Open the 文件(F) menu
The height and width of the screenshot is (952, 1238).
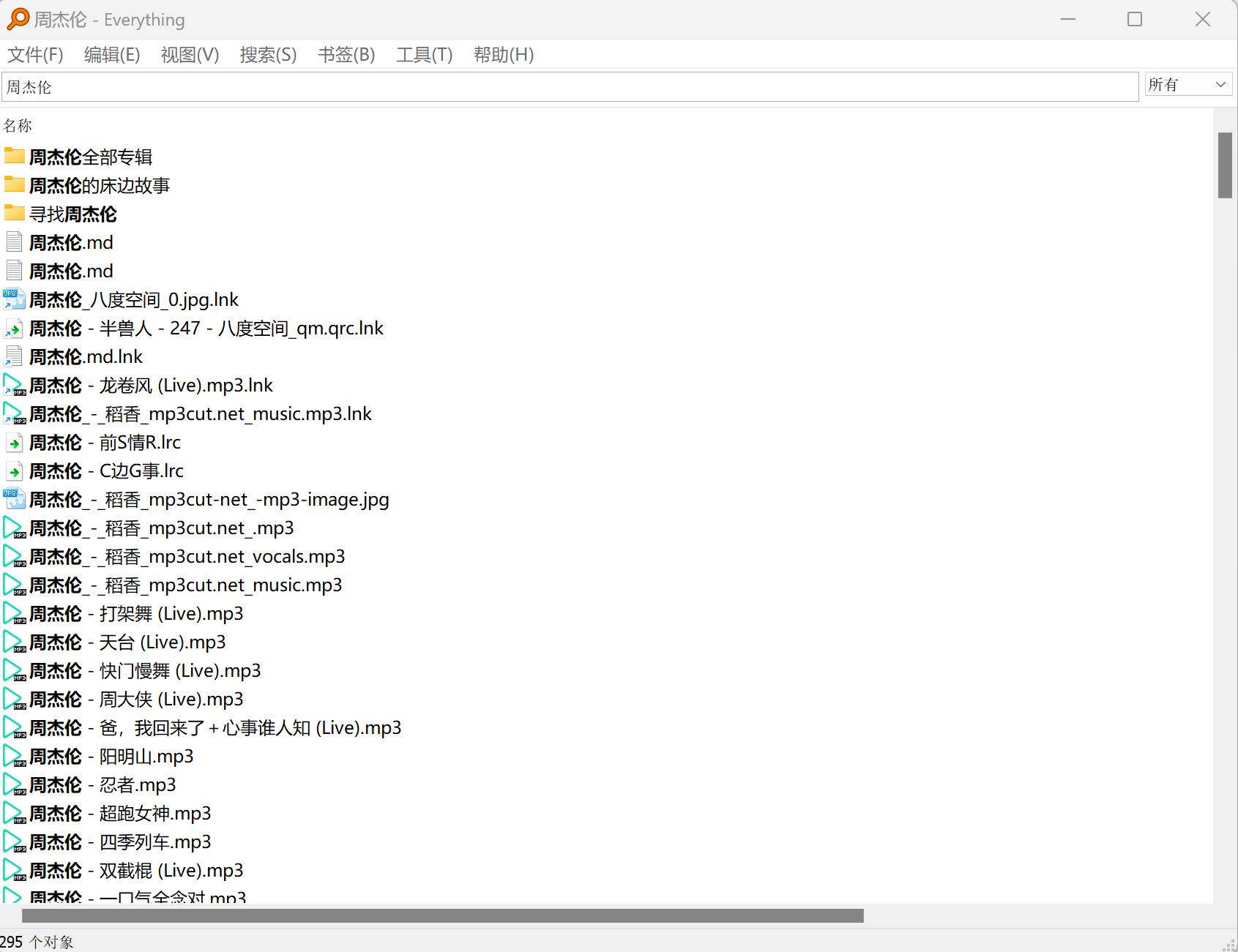(x=35, y=55)
